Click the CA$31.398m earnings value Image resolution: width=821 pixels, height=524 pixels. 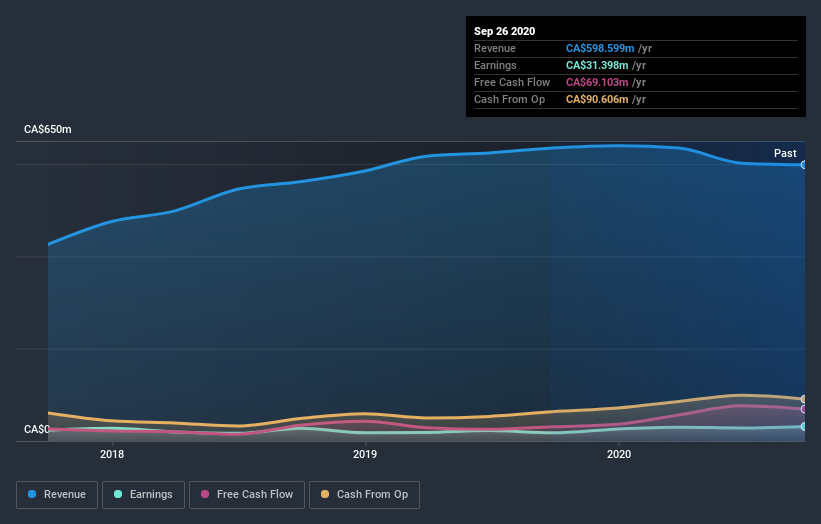point(597,65)
